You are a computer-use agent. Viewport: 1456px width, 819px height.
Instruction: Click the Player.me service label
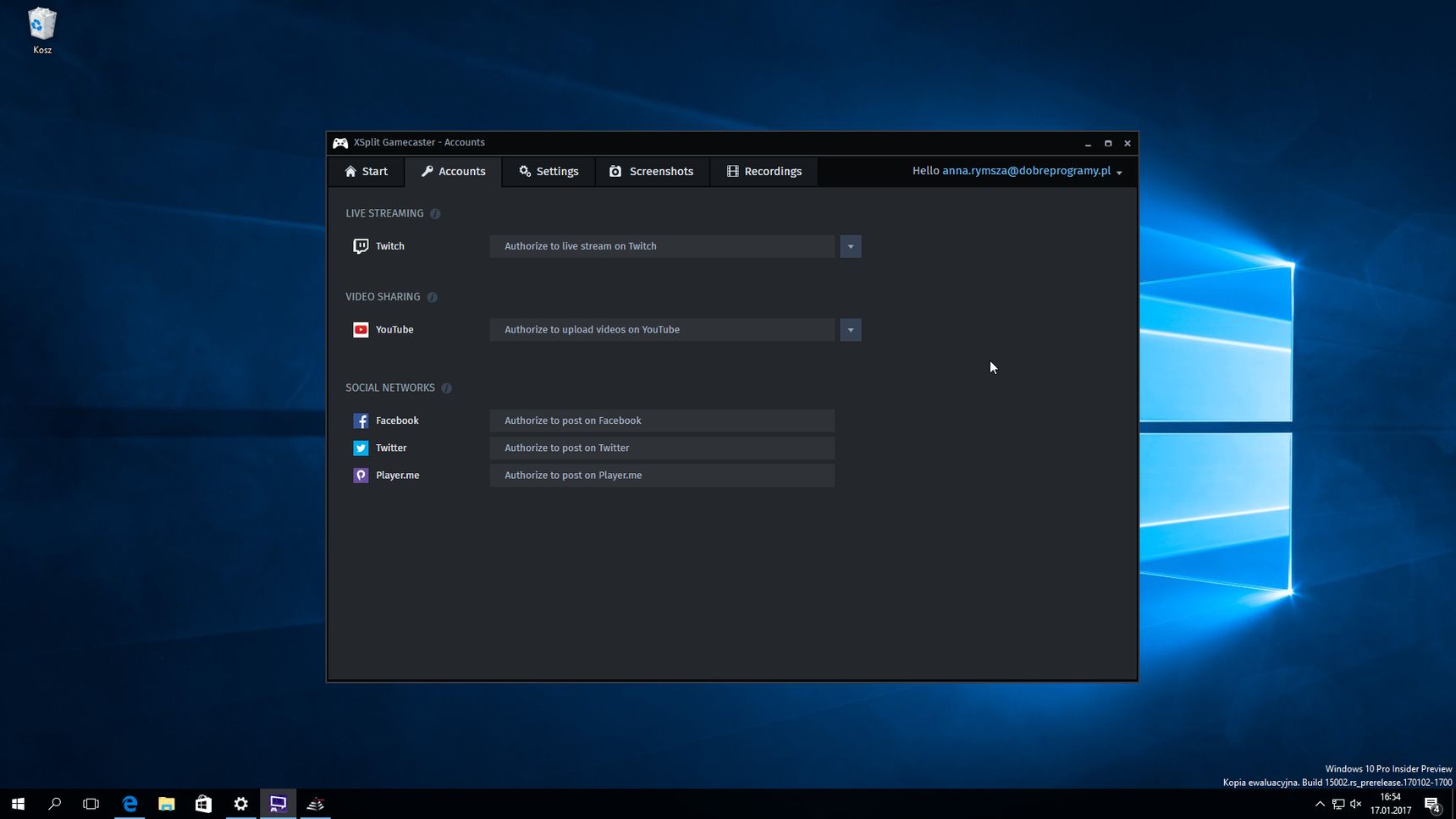pyautogui.click(x=398, y=475)
